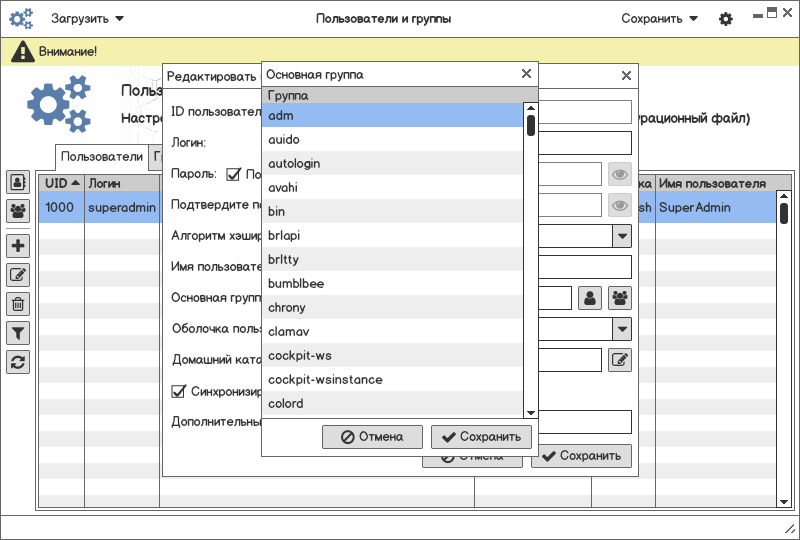Image resolution: width=800 pixels, height=540 pixels.
Task: Click the Группа column header
Action: tap(400, 95)
